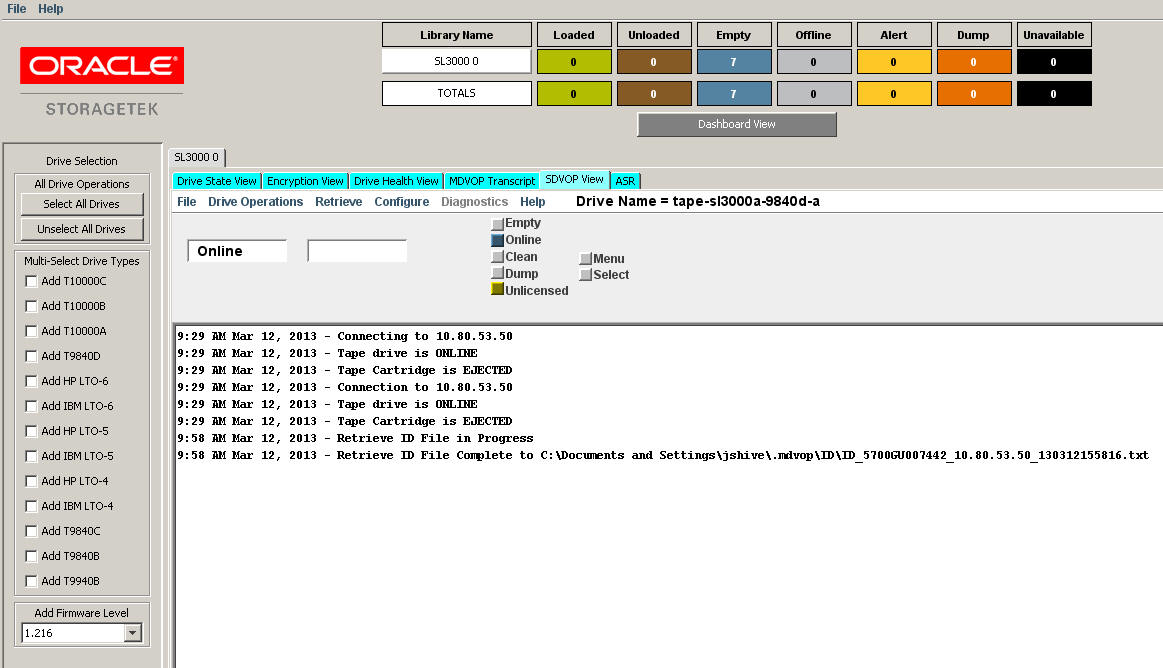This screenshot has width=1163, height=668.
Task: Click the TOTALS row label
Action: coord(456,93)
